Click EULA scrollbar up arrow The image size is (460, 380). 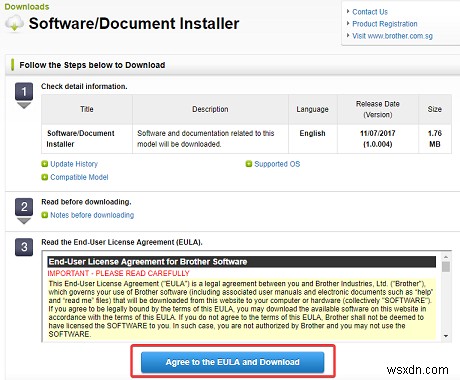click(446, 257)
